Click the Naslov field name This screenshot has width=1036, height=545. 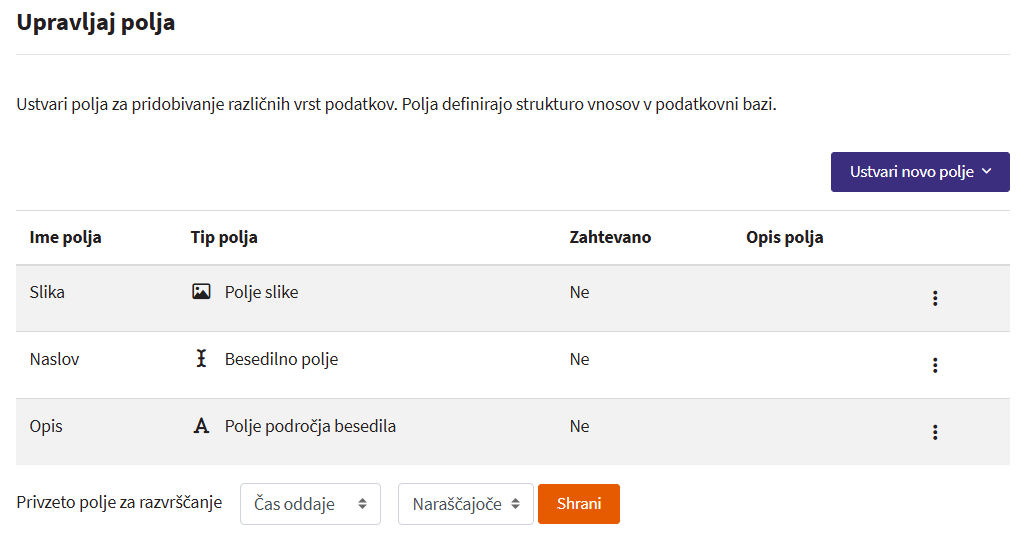coord(54,359)
